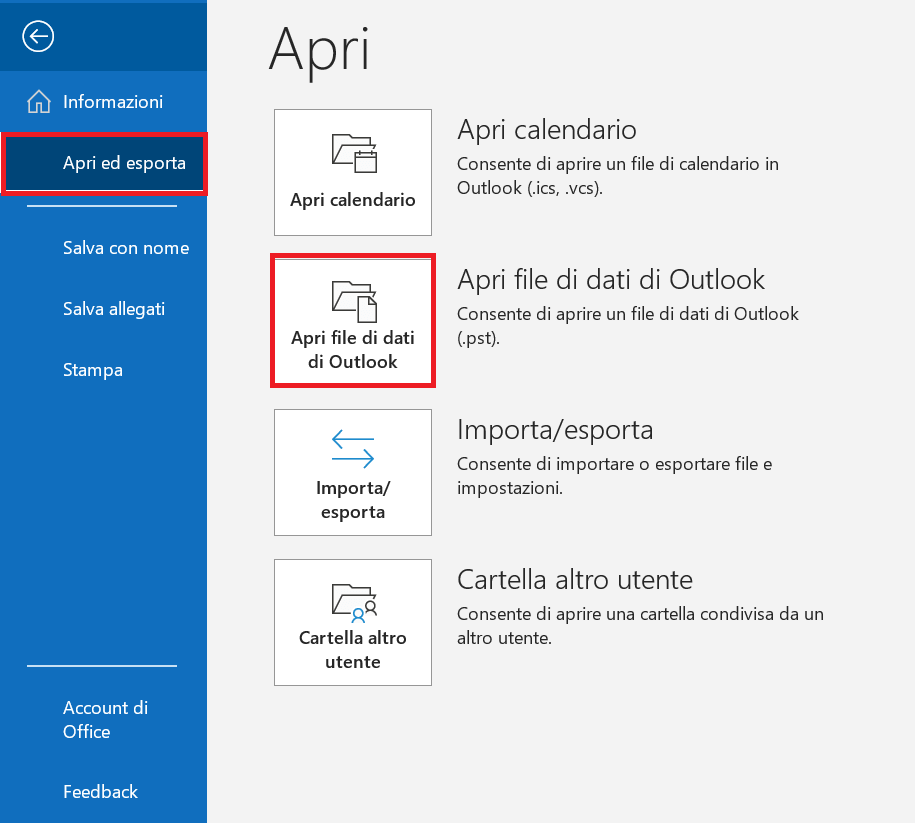
Task: Click the blue import/export arrows icon
Action: tap(353, 449)
